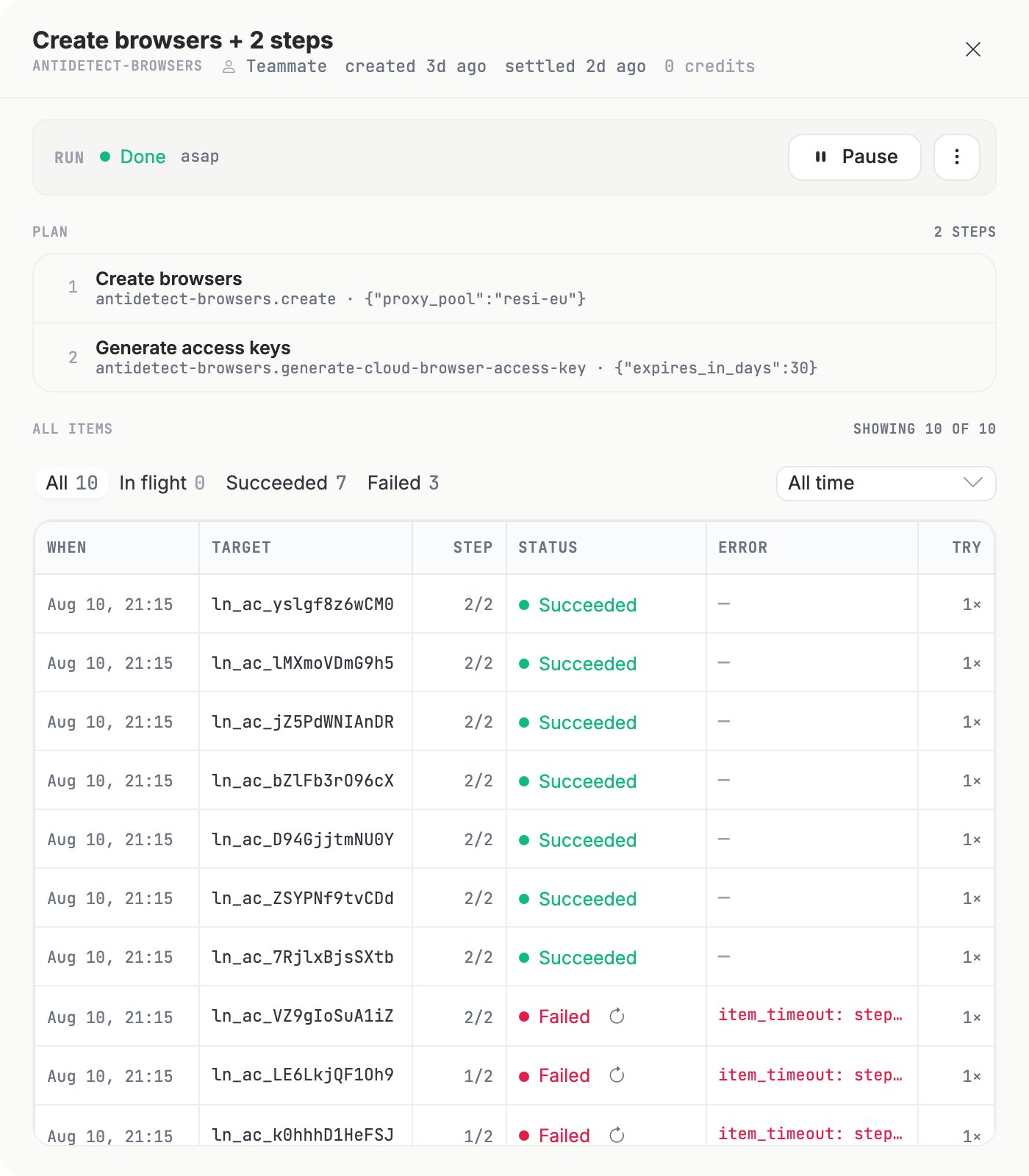Pause the run
1029x1176 pixels.
click(854, 157)
